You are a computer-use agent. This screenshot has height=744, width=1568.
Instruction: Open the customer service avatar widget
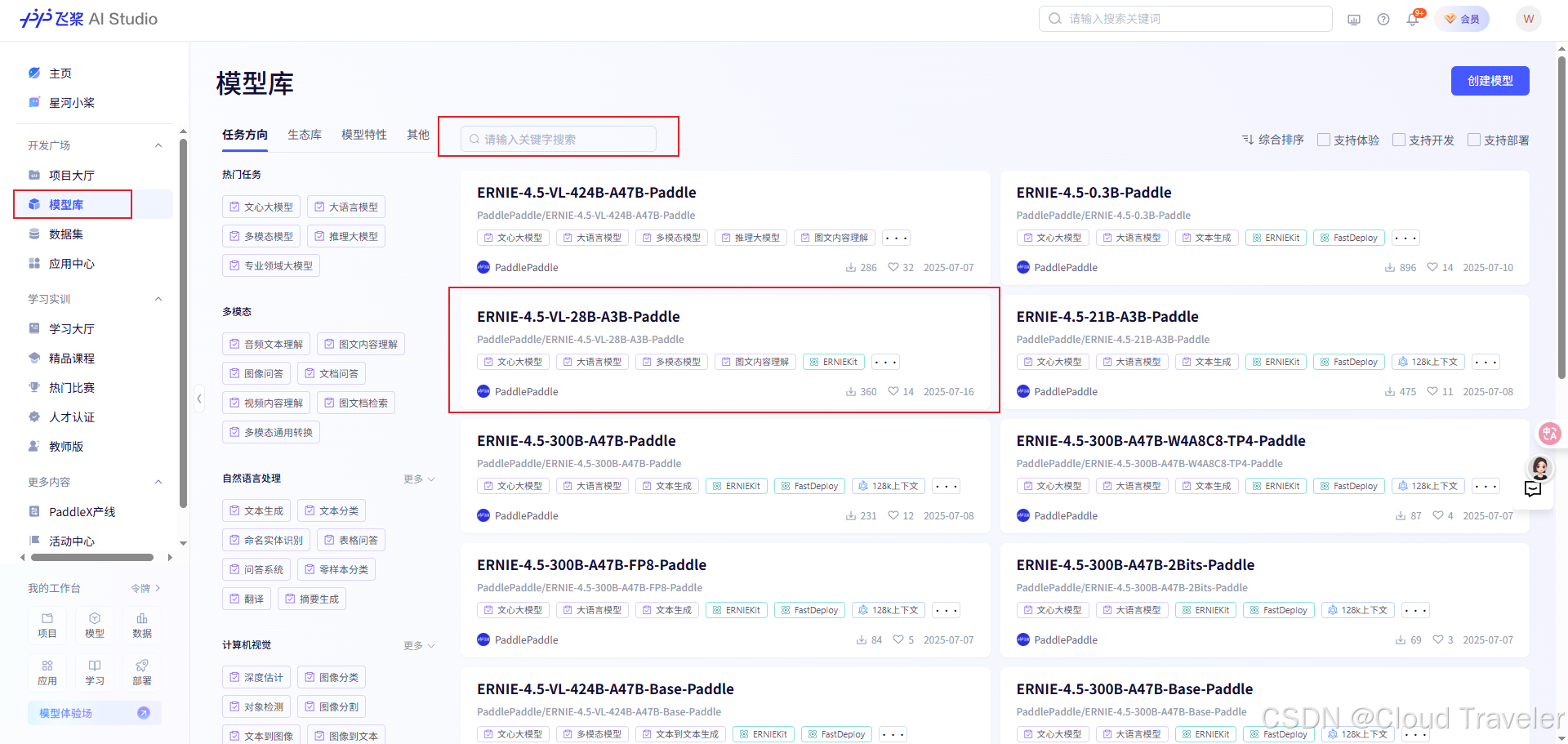tap(1540, 468)
